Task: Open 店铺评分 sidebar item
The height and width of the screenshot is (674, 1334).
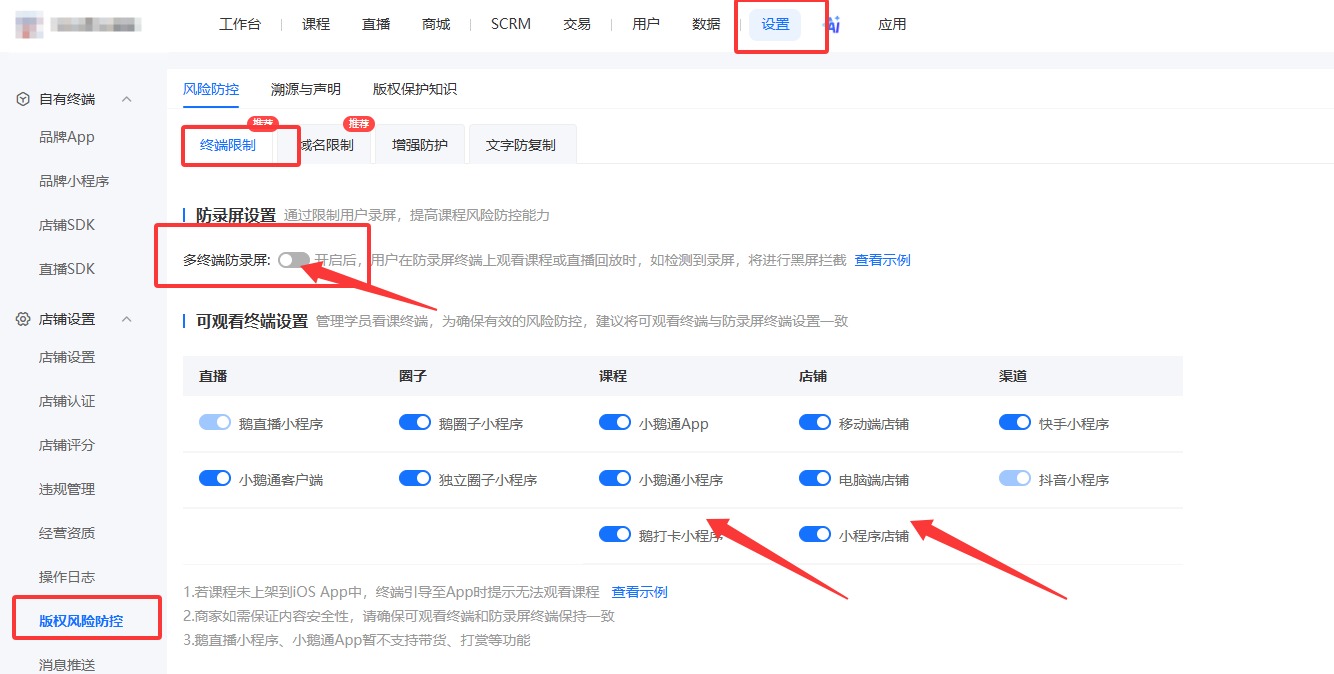Action: tap(67, 445)
